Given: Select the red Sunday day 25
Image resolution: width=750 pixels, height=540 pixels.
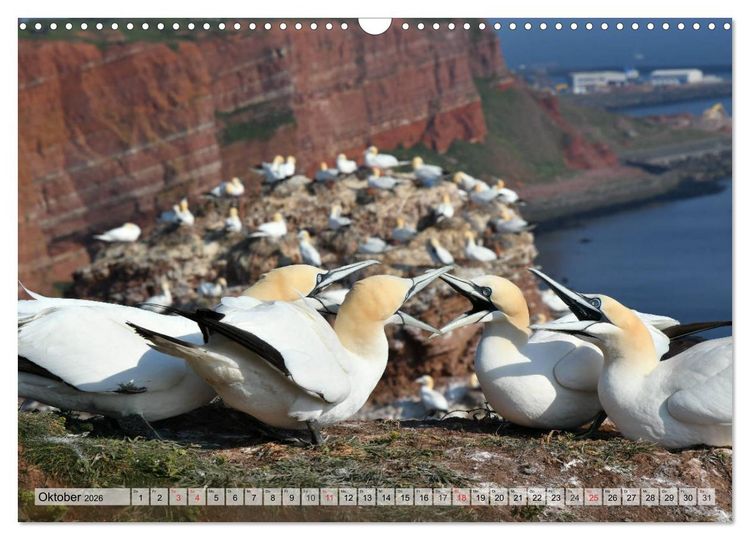Looking at the screenshot, I should (593, 497).
